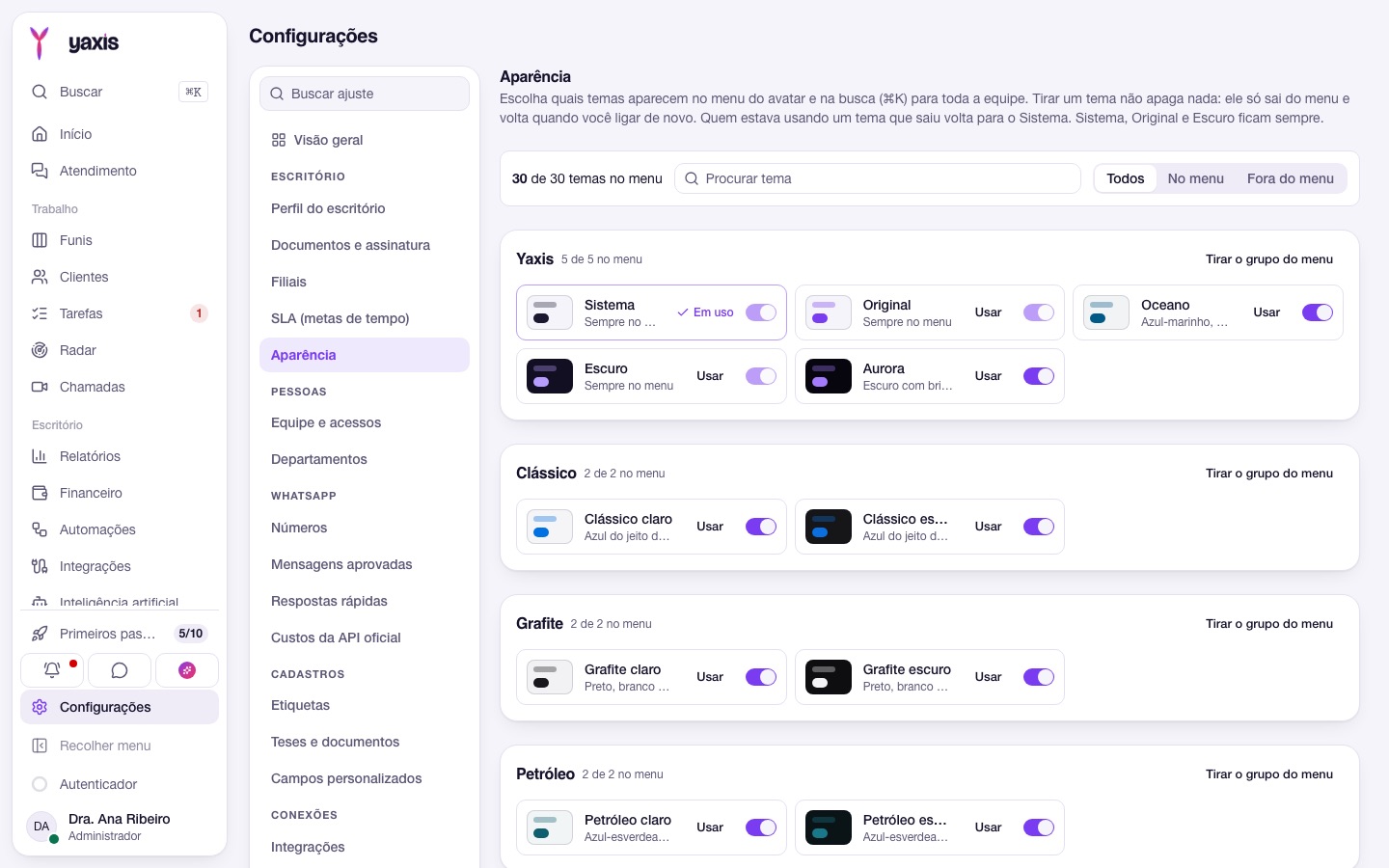Open Perfil do escritório settings
1389x868 pixels.
point(365,208)
